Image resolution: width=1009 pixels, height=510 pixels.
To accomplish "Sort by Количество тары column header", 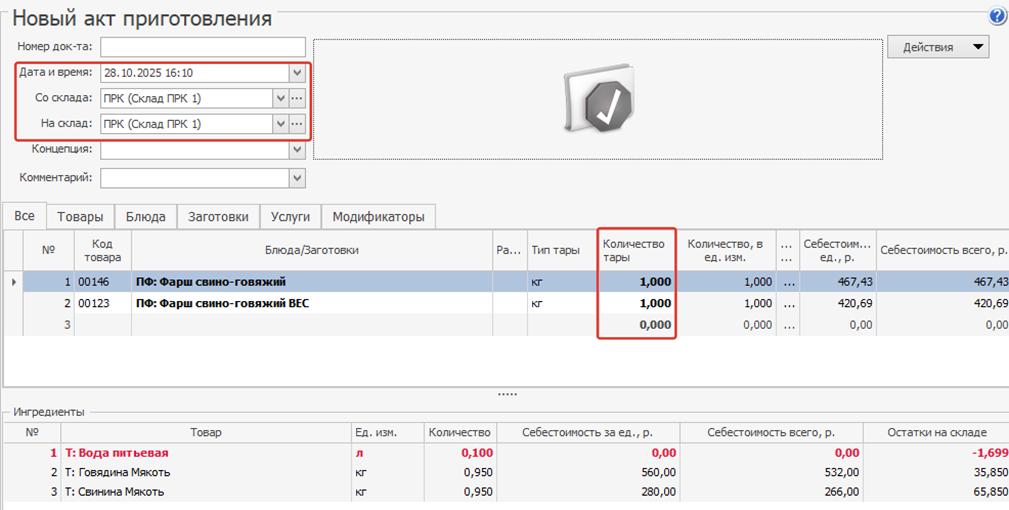I will click(x=636, y=251).
